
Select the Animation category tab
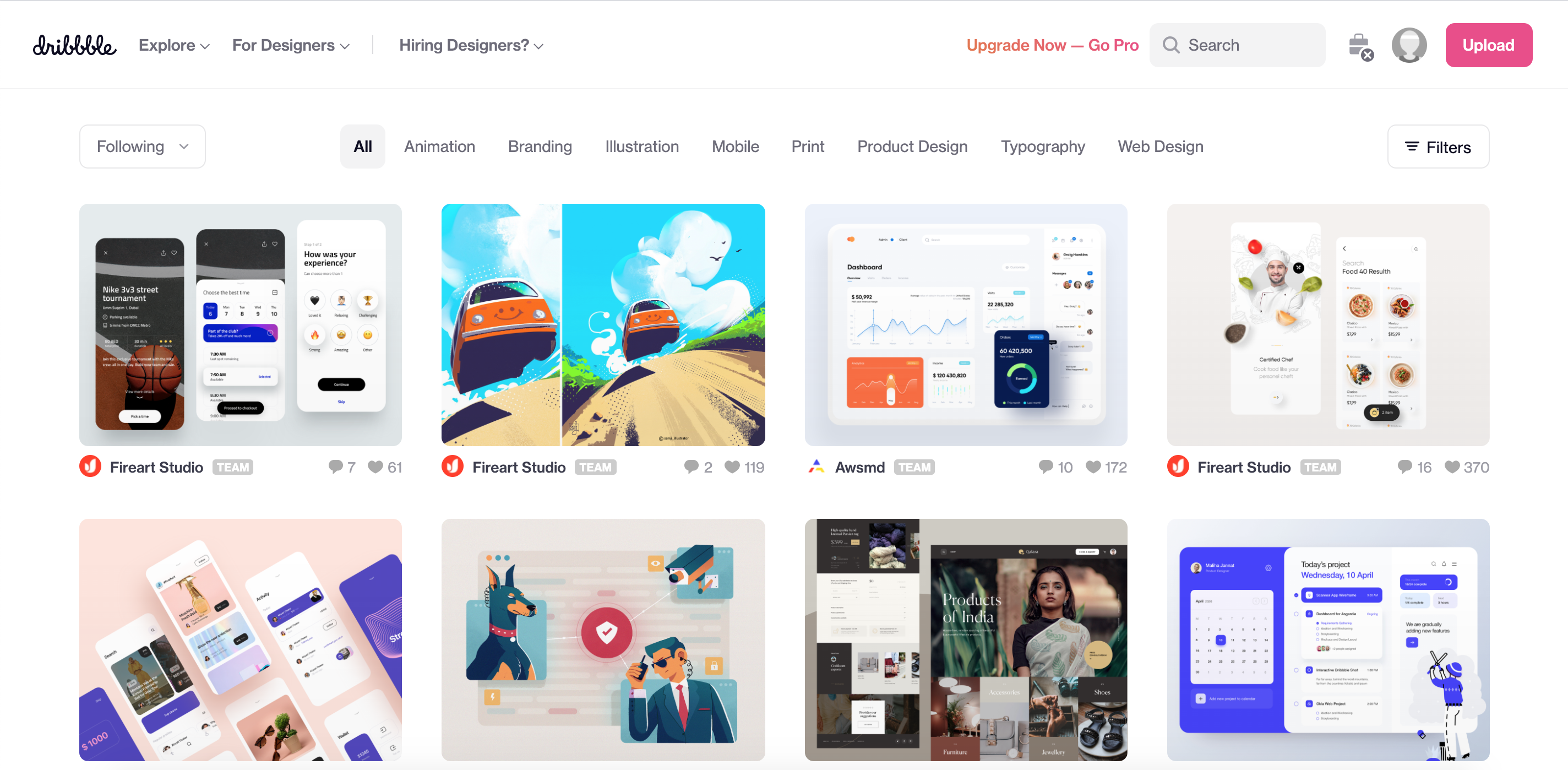(x=439, y=147)
